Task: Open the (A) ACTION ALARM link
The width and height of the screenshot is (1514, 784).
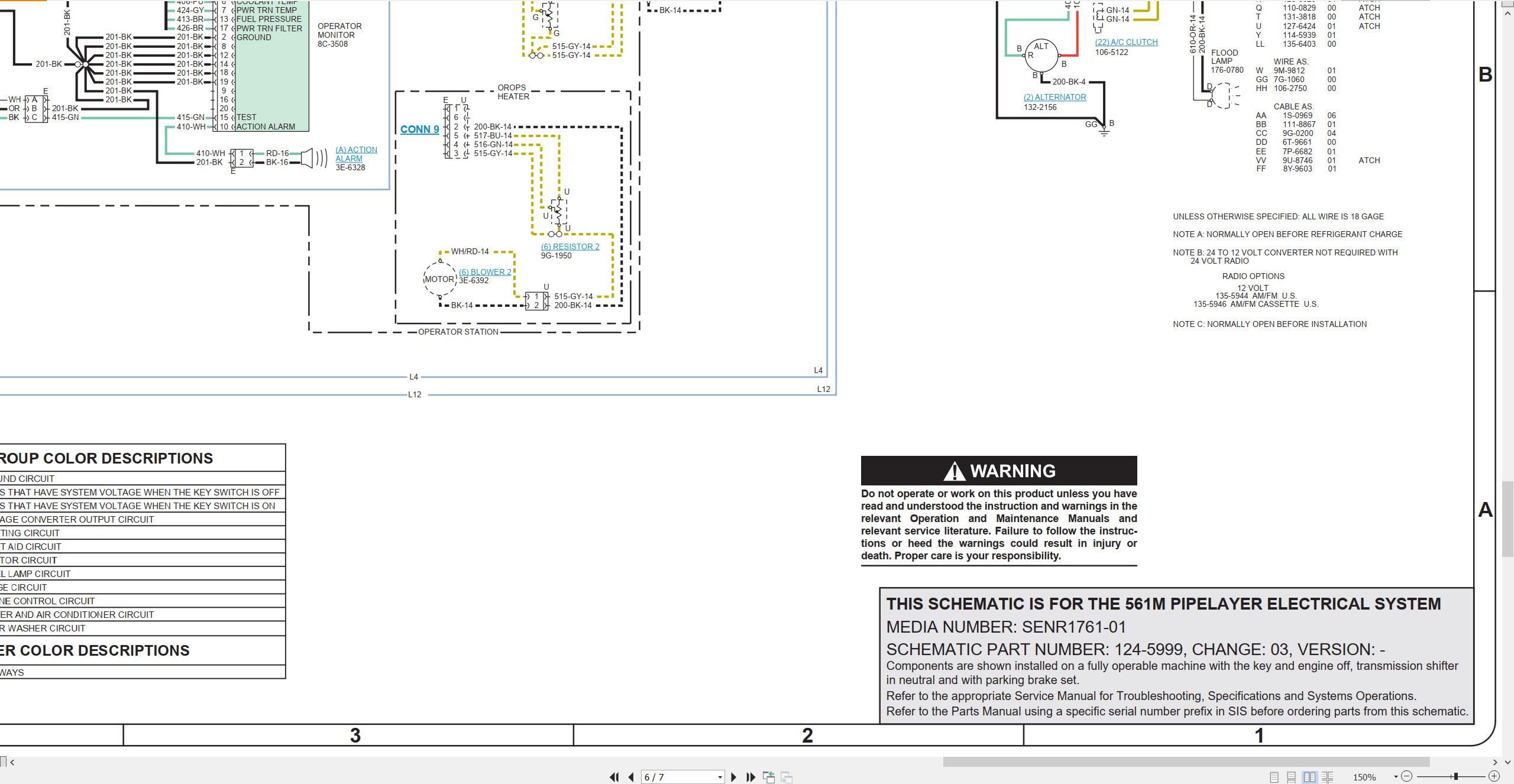Action: (356, 154)
